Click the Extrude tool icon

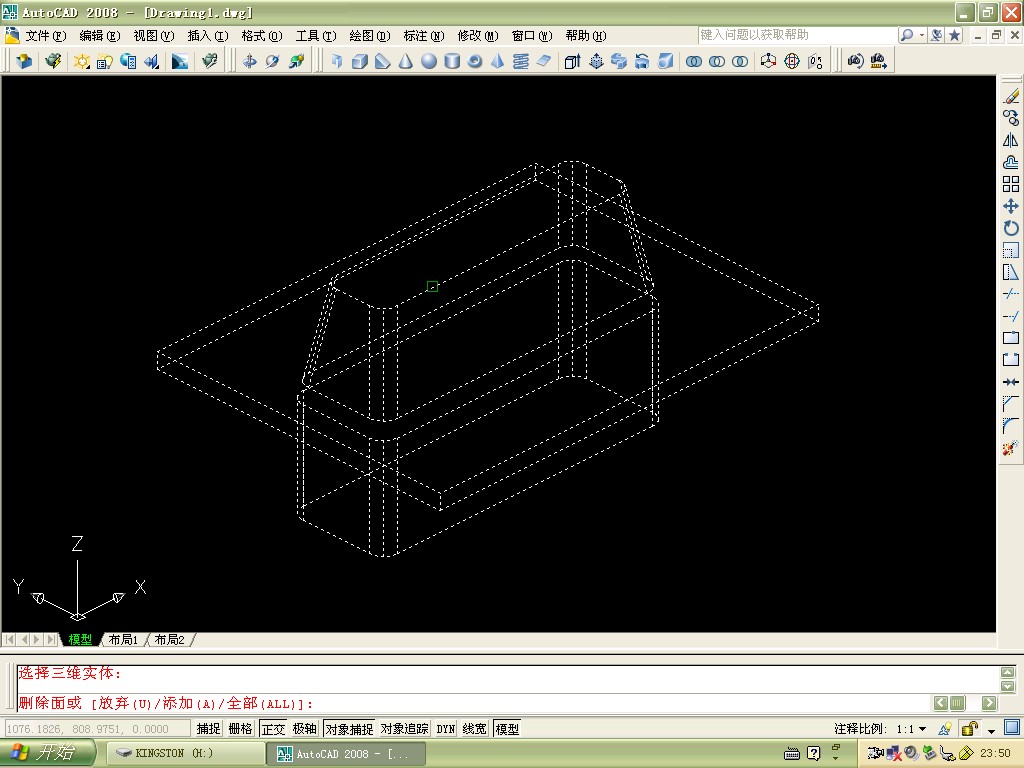pyautogui.click(x=572, y=61)
